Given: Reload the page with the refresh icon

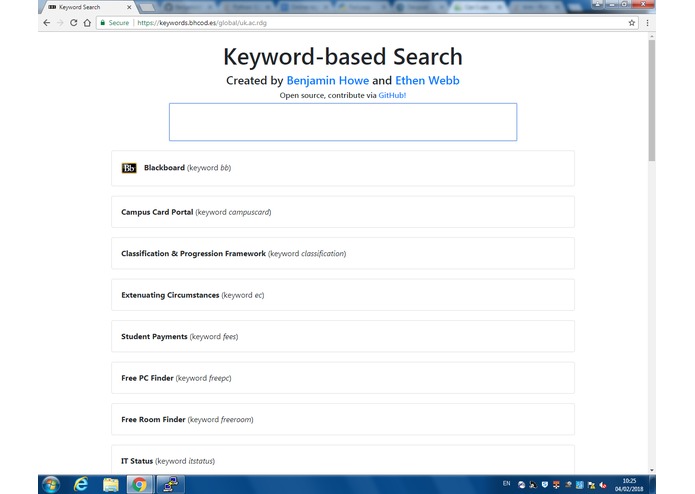Looking at the screenshot, I should (x=74, y=23).
